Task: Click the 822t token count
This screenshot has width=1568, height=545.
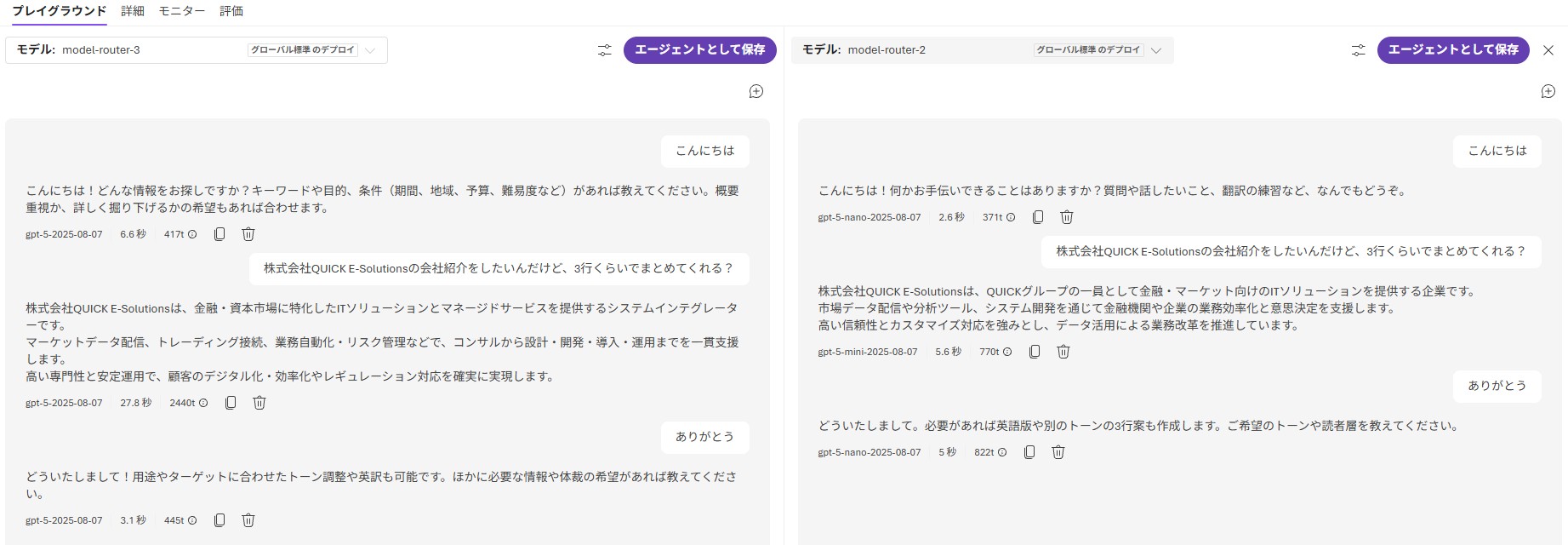Action: 984,452
